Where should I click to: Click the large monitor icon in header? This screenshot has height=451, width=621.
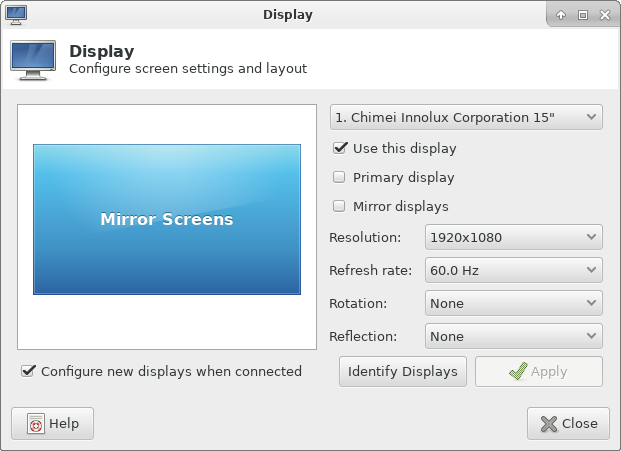coord(34,60)
